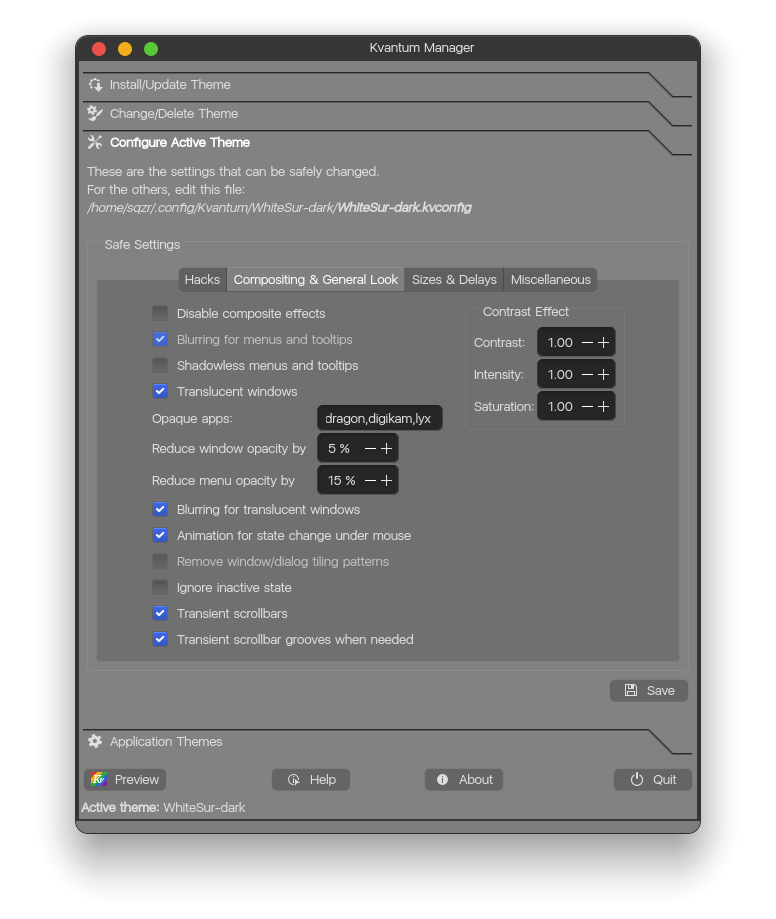This screenshot has height=919, width=776.
Task: Uncheck Transient scrollbar grooves when needed
Action: point(160,639)
